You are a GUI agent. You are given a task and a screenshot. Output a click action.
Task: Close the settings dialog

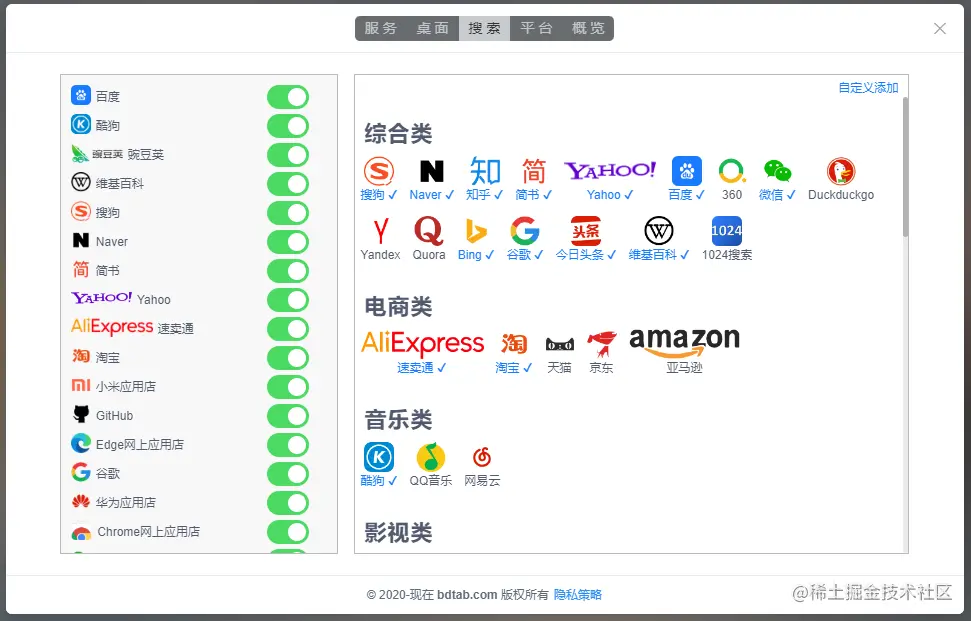pyautogui.click(x=940, y=28)
